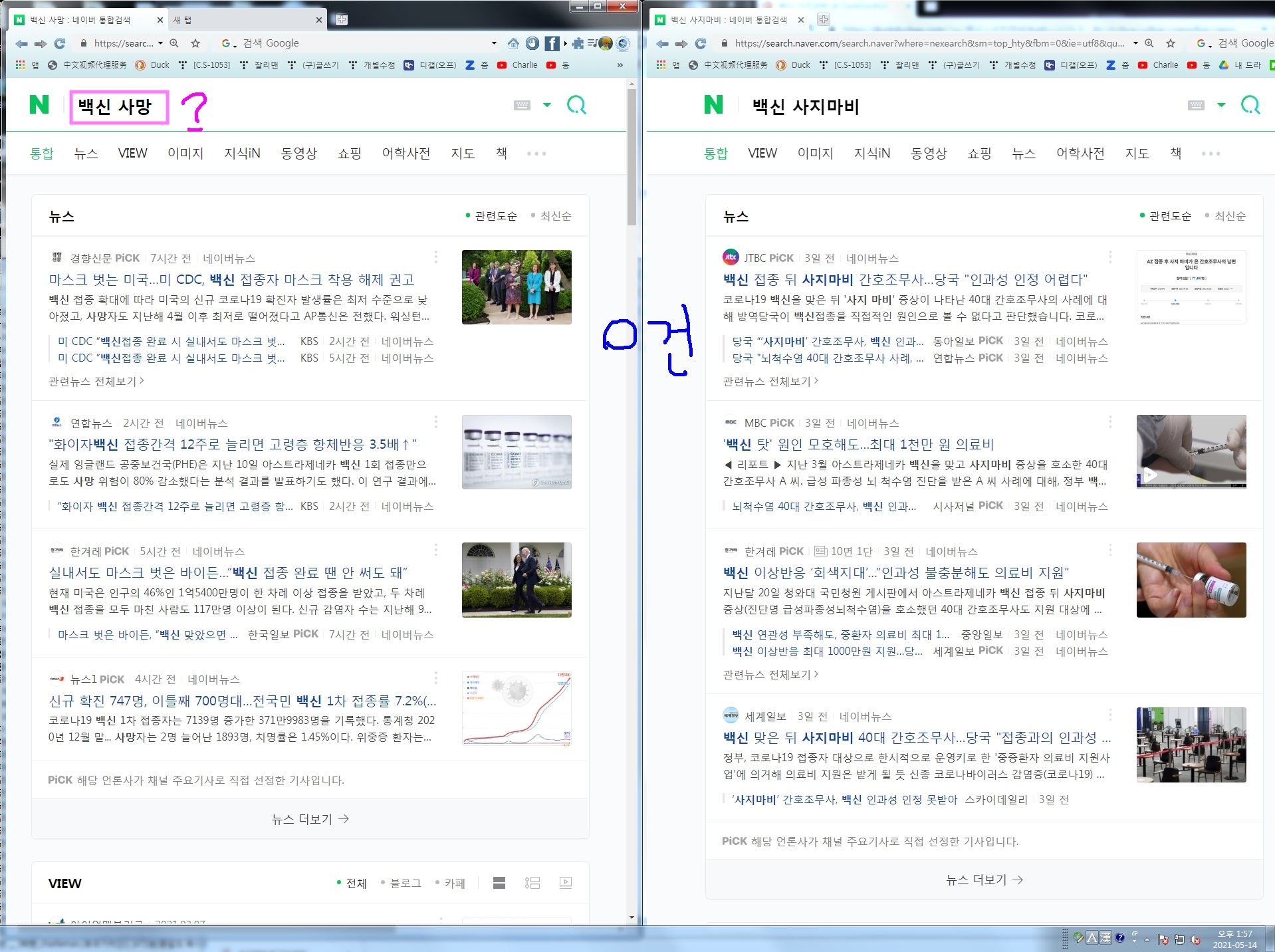
Task: Expand the autocomplete arrow in the left Naver search
Action: [x=547, y=105]
